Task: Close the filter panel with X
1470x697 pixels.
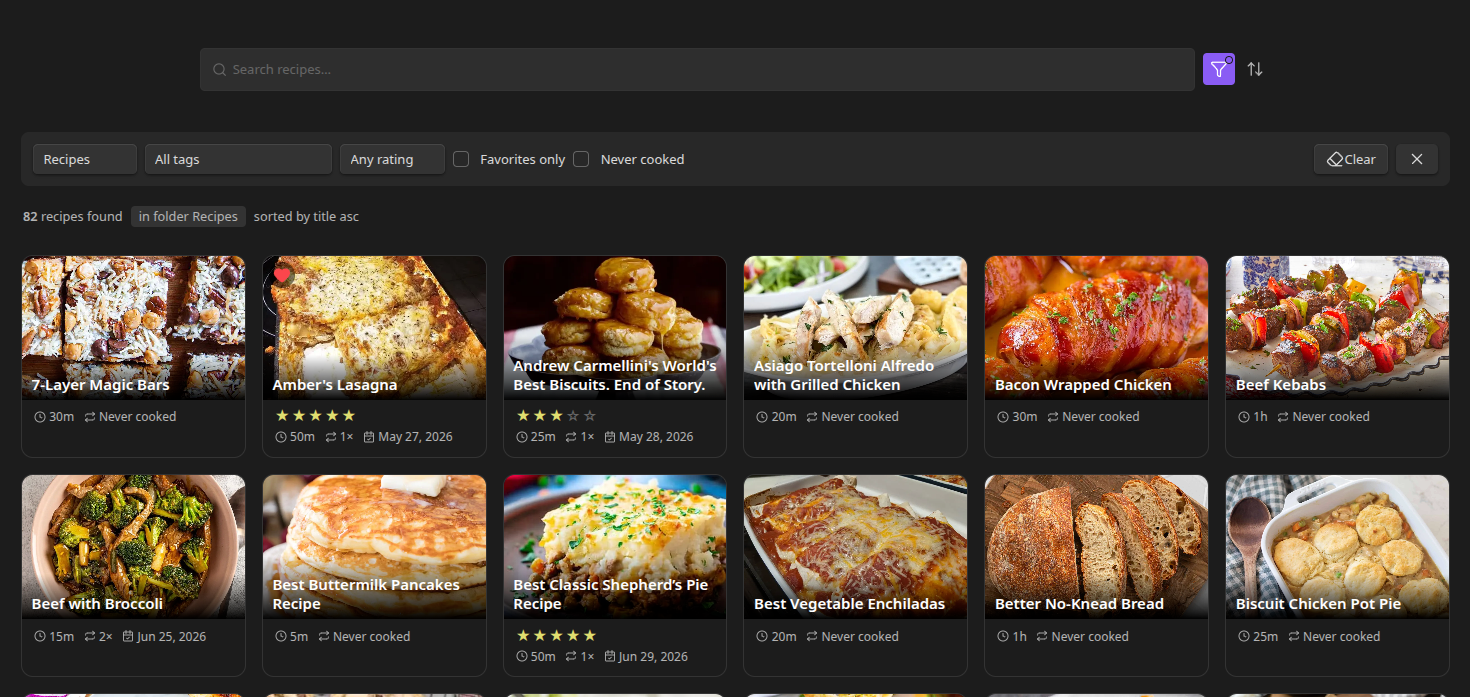Action: pos(1417,159)
